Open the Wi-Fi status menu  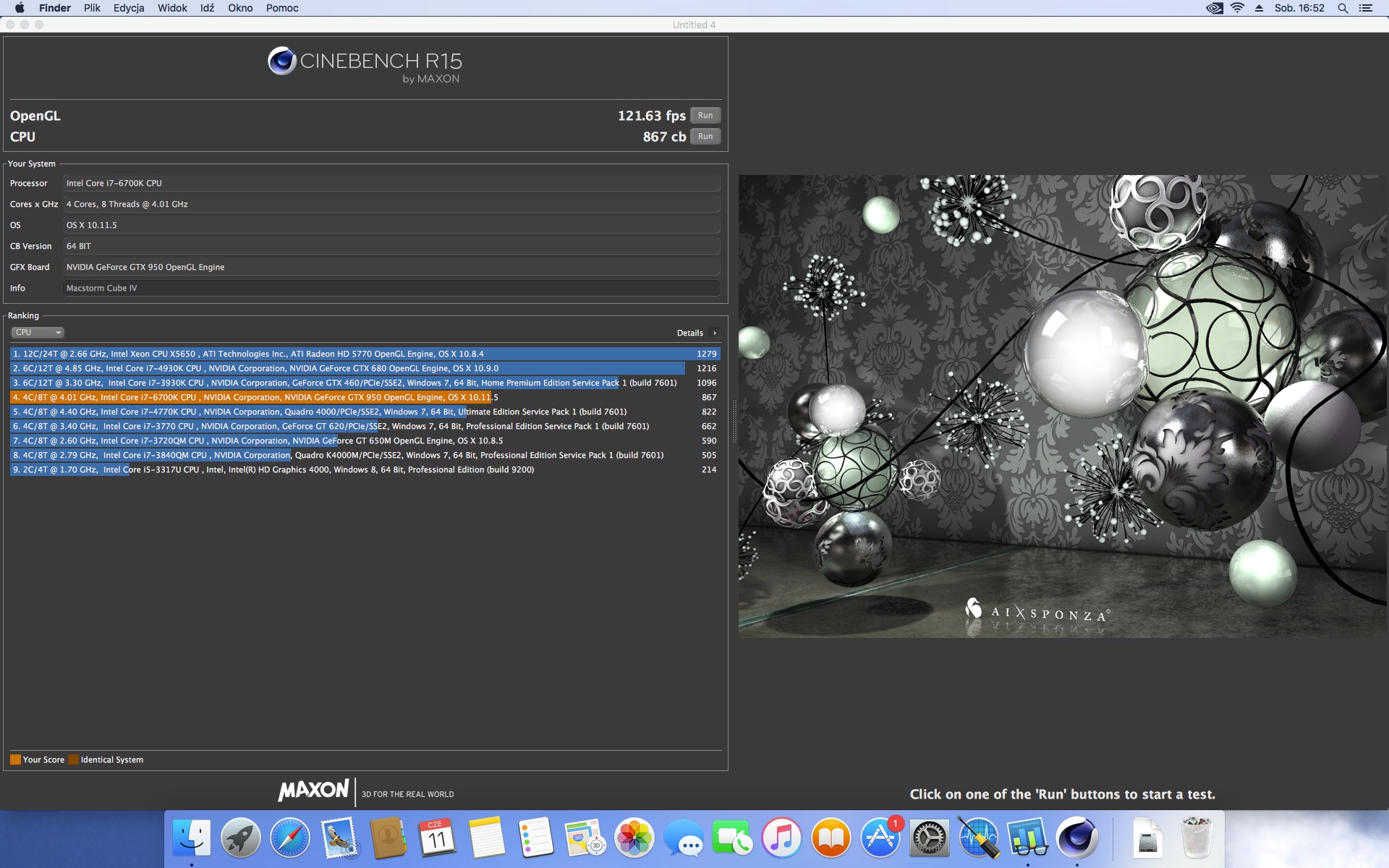click(x=1237, y=8)
